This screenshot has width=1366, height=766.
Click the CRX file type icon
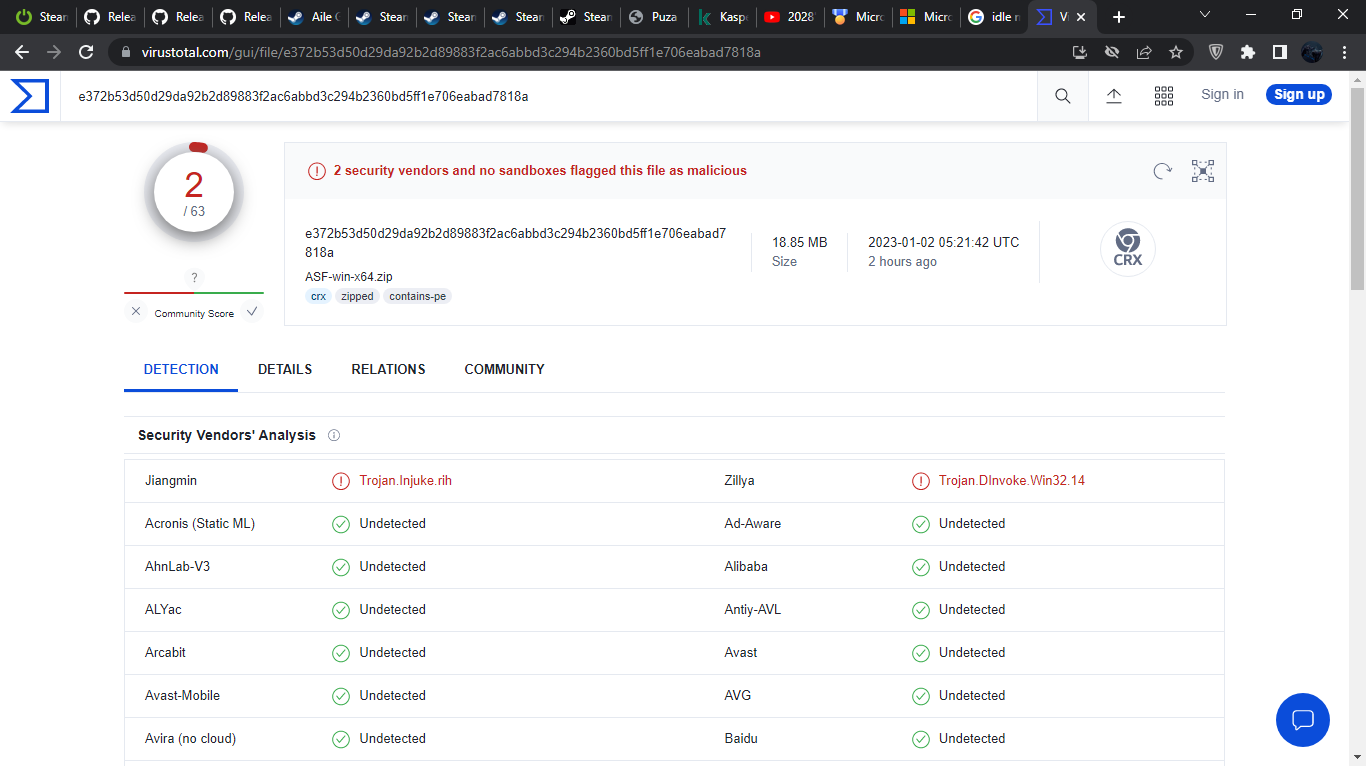point(1128,249)
